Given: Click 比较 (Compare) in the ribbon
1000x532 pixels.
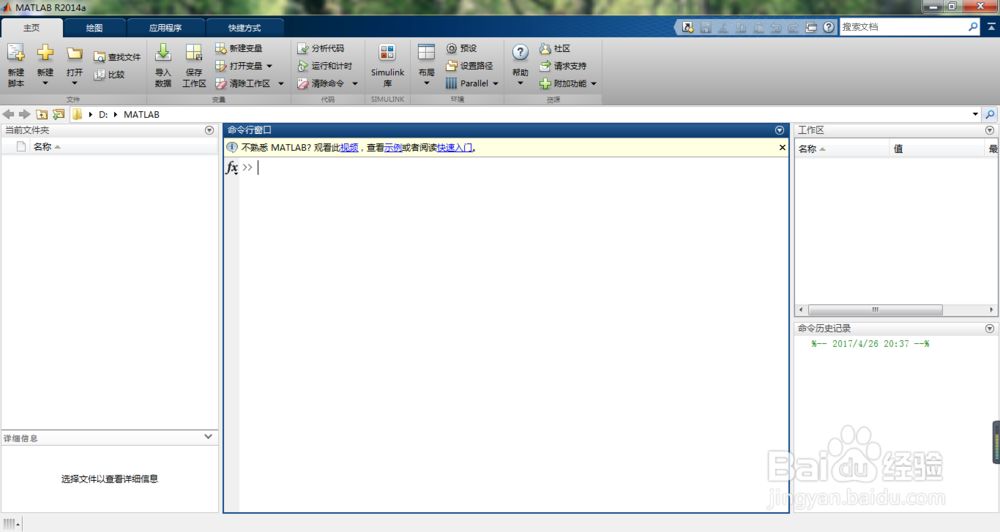Looking at the screenshot, I should pos(109,75).
